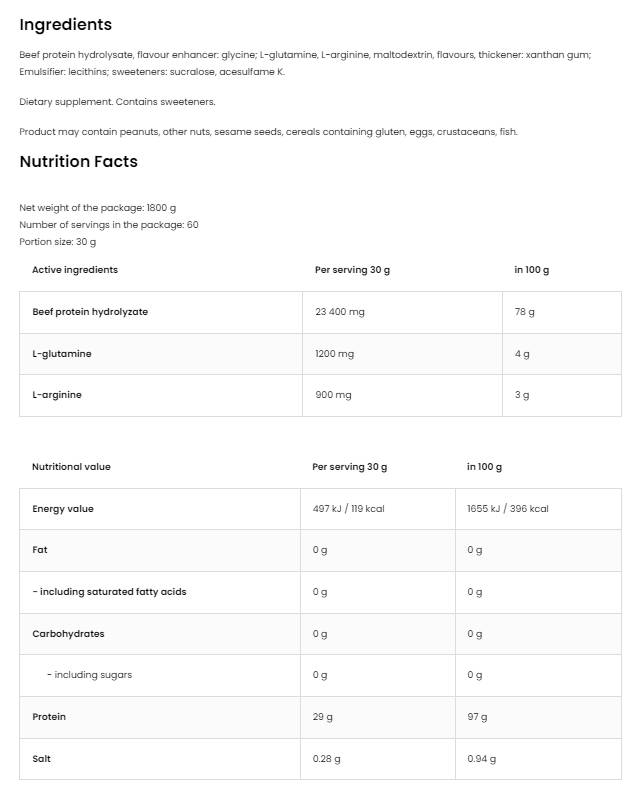Viewport: 642px width, 798px height.
Task: Click the ingredients list paragraph starting with Beef protein hydrolysate
Action: 305,62
